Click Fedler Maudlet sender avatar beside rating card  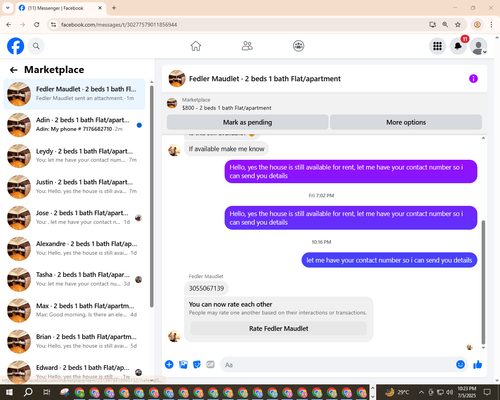174,336
